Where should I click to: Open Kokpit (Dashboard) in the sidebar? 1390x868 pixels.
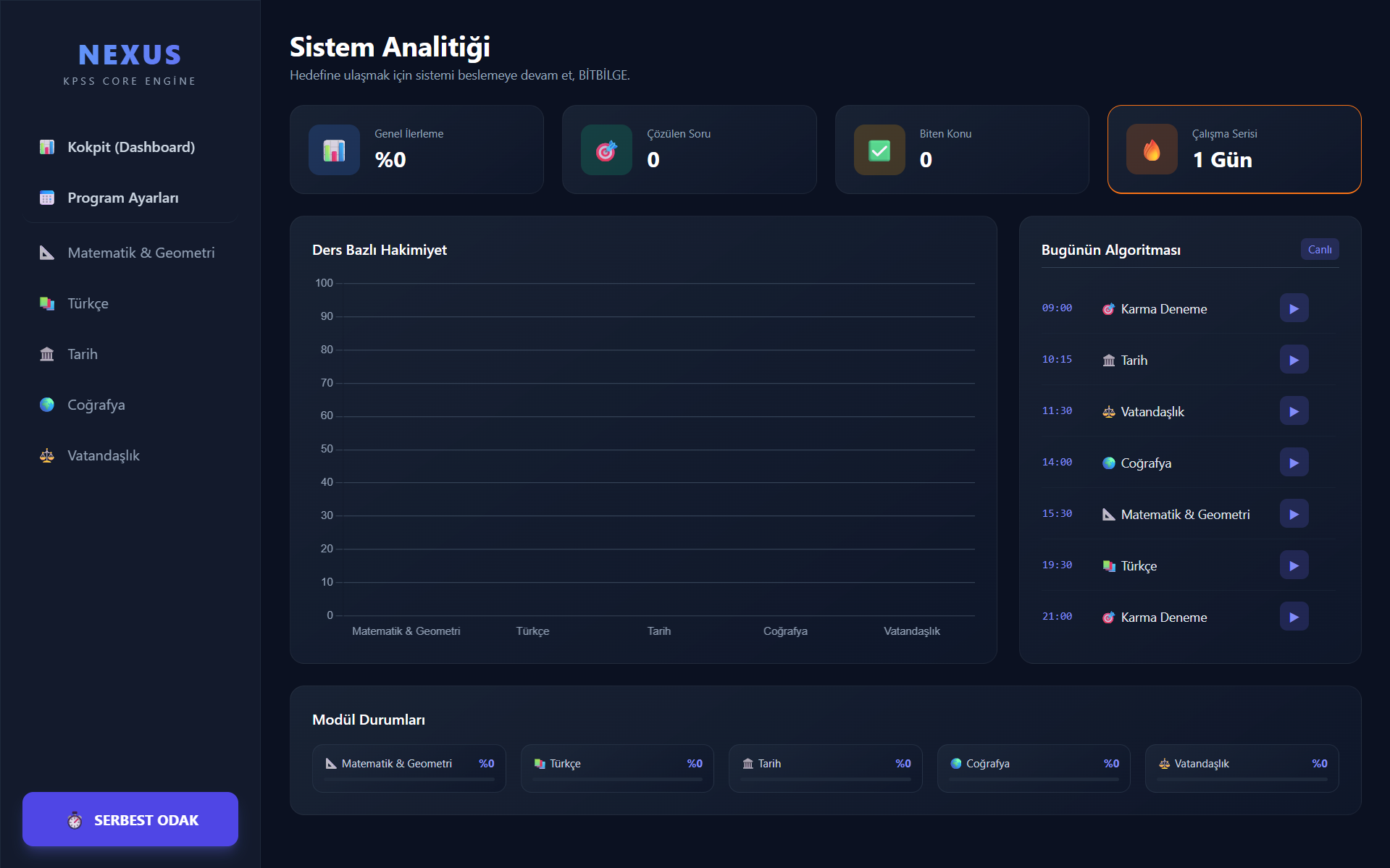point(130,147)
